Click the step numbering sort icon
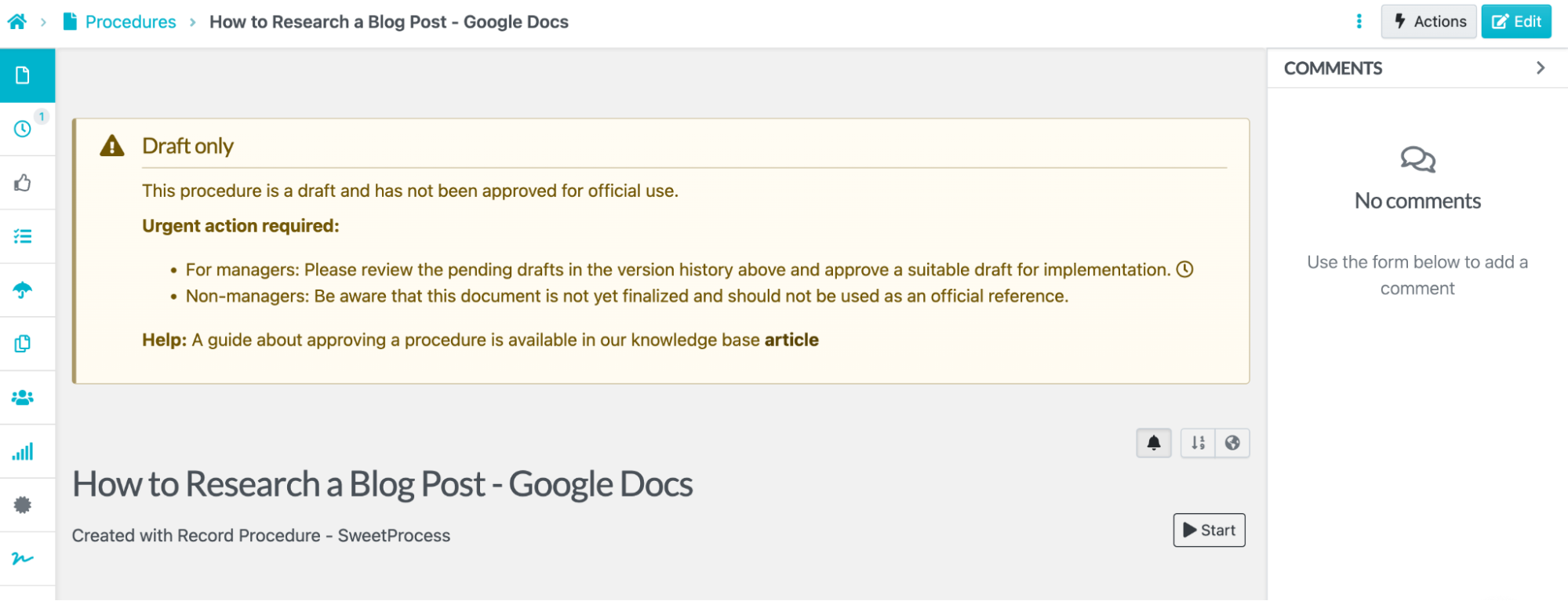Viewport: 1568px width, 601px height. (x=1198, y=443)
